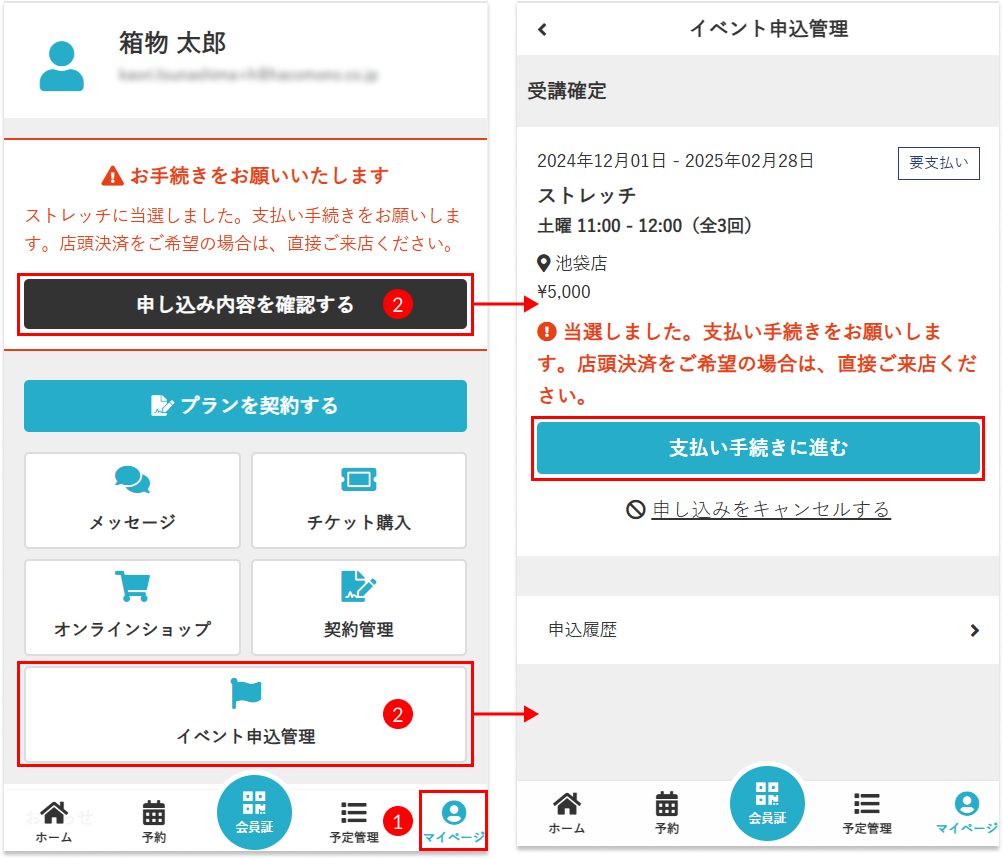Viewport: 1003px width, 859px height.
Task: Open the Ticket Purchase (チケット購入) tile
Action: point(359,500)
